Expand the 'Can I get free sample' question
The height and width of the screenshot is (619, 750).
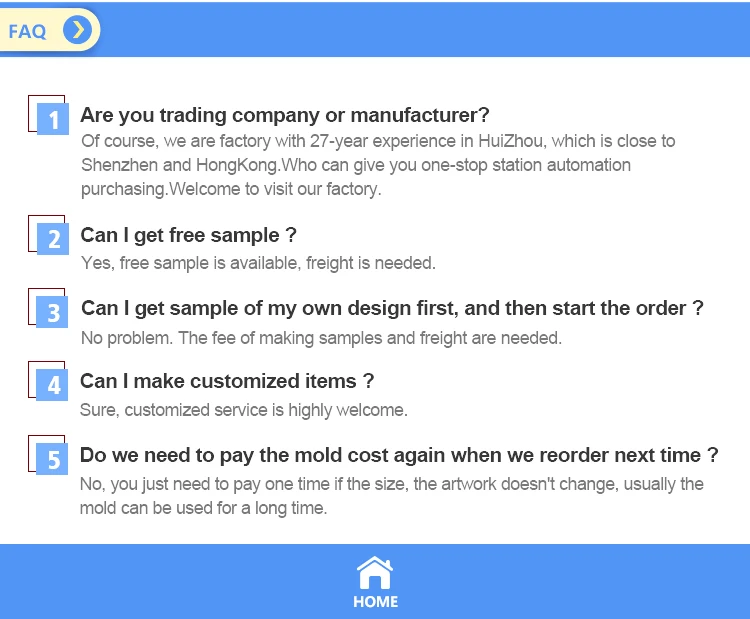189,235
